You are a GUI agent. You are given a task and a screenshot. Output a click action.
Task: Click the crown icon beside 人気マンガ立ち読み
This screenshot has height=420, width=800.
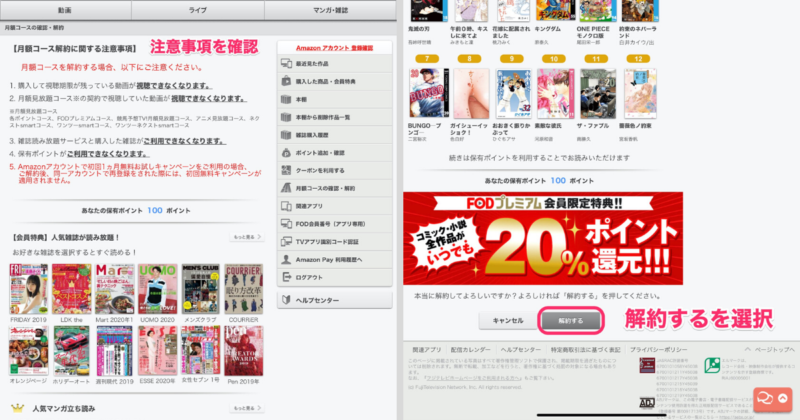click(x=17, y=408)
